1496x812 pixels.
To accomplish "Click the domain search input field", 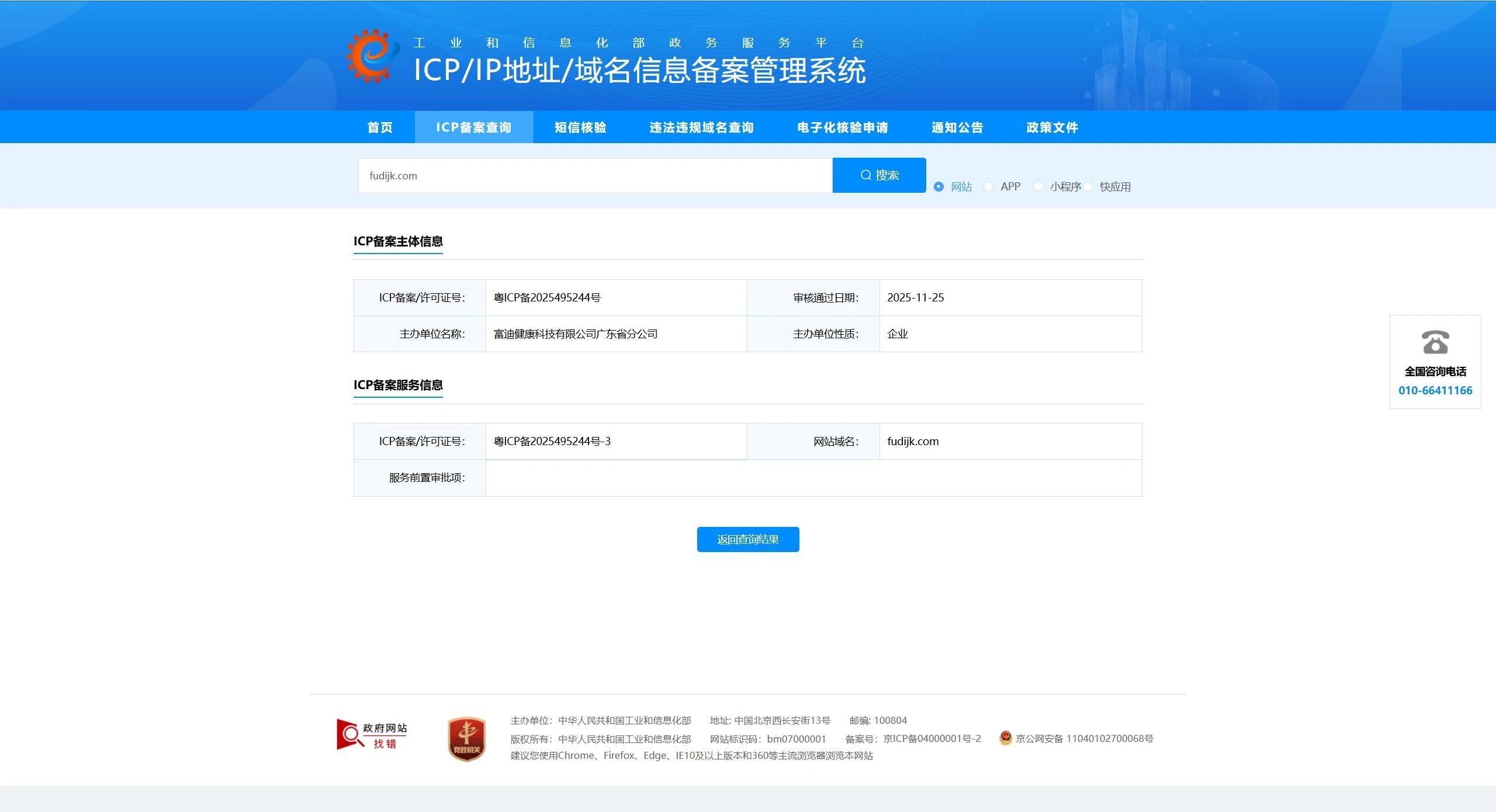I will tap(595, 176).
